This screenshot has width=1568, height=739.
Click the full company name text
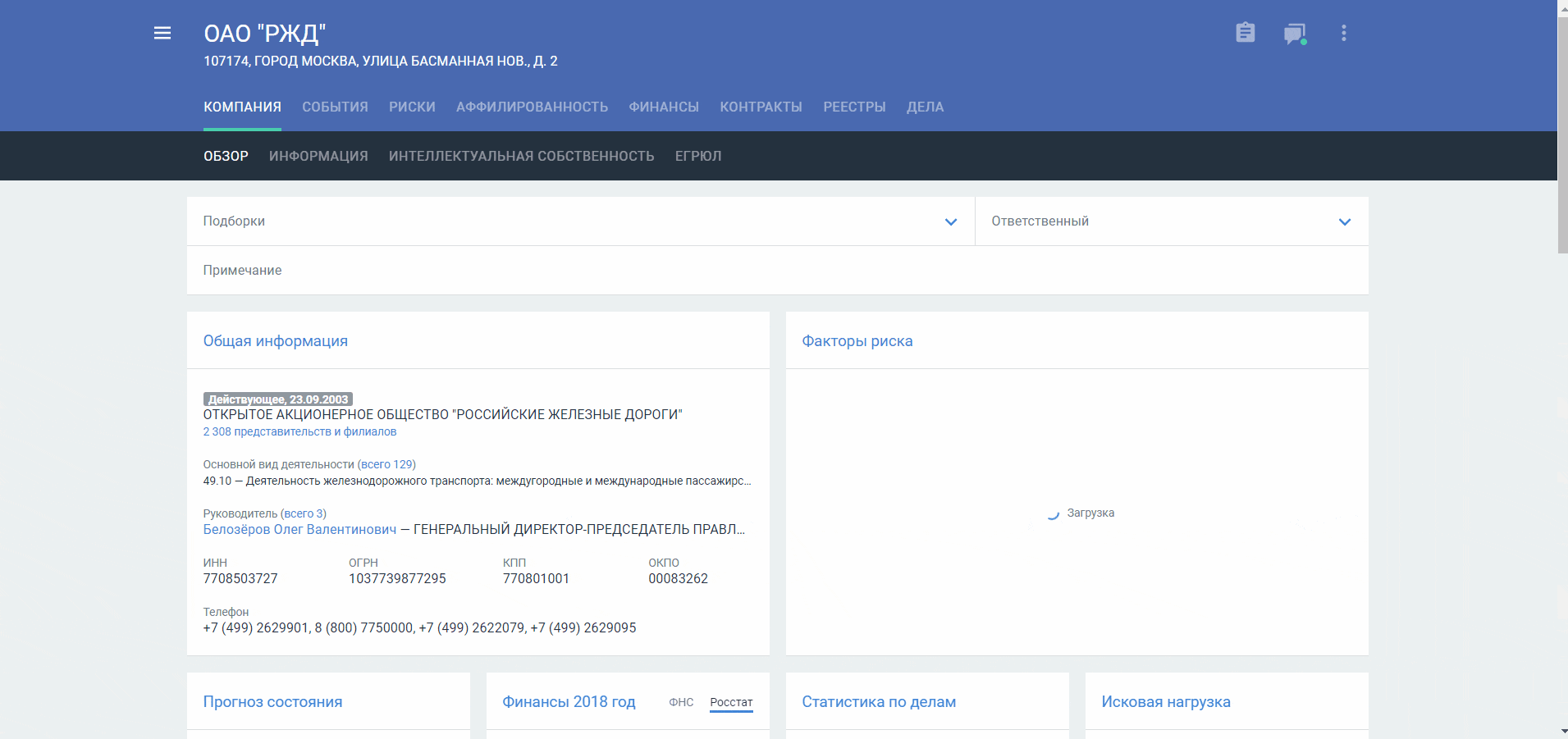pos(443,415)
